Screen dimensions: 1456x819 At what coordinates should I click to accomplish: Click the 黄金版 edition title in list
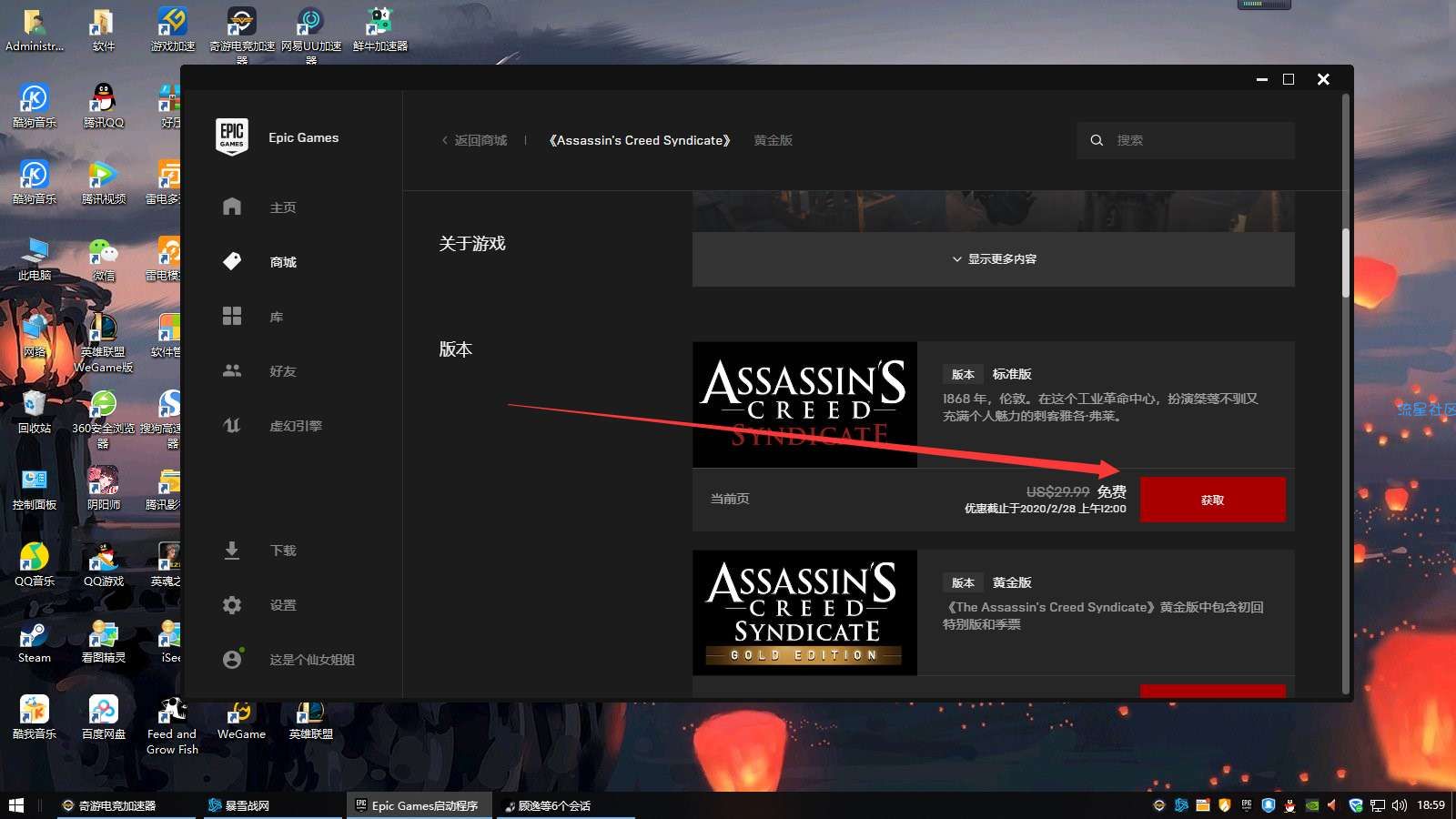pyautogui.click(x=1012, y=582)
